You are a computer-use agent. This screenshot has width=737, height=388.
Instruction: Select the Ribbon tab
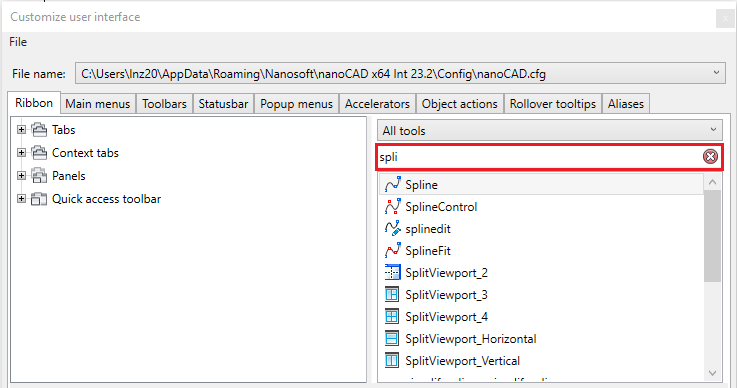(34, 103)
